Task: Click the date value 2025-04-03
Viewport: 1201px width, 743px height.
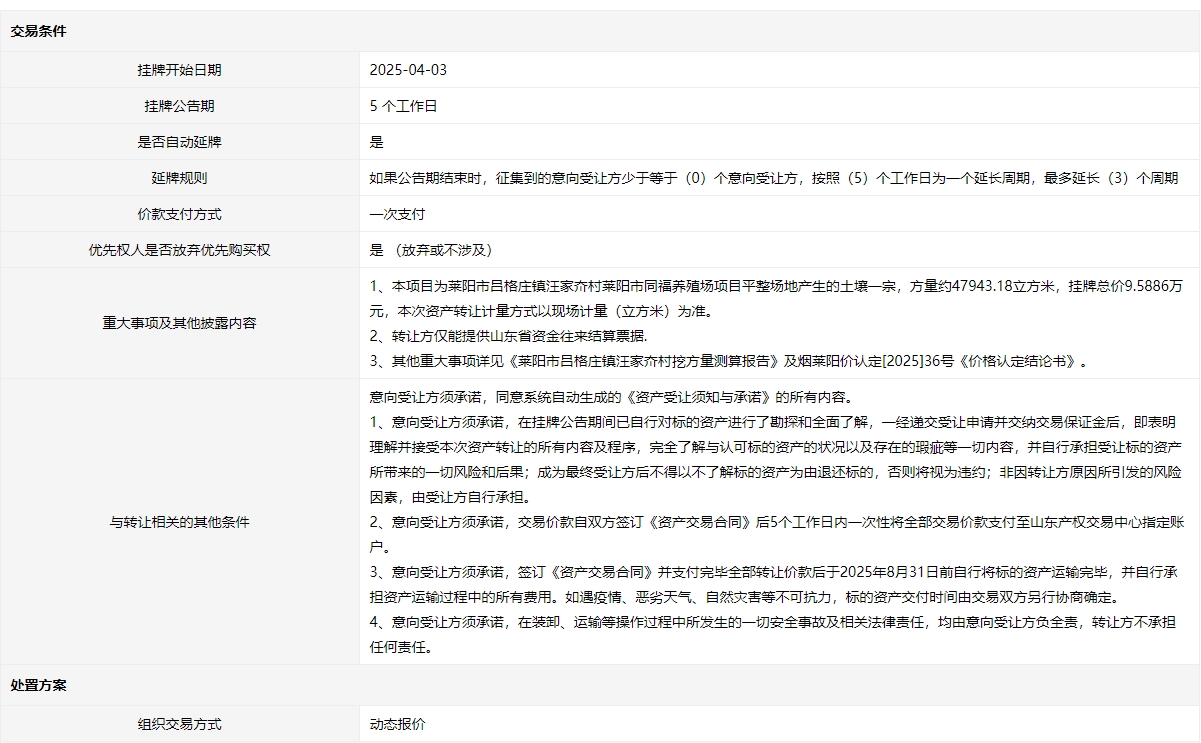Action: click(x=408, y=70)
